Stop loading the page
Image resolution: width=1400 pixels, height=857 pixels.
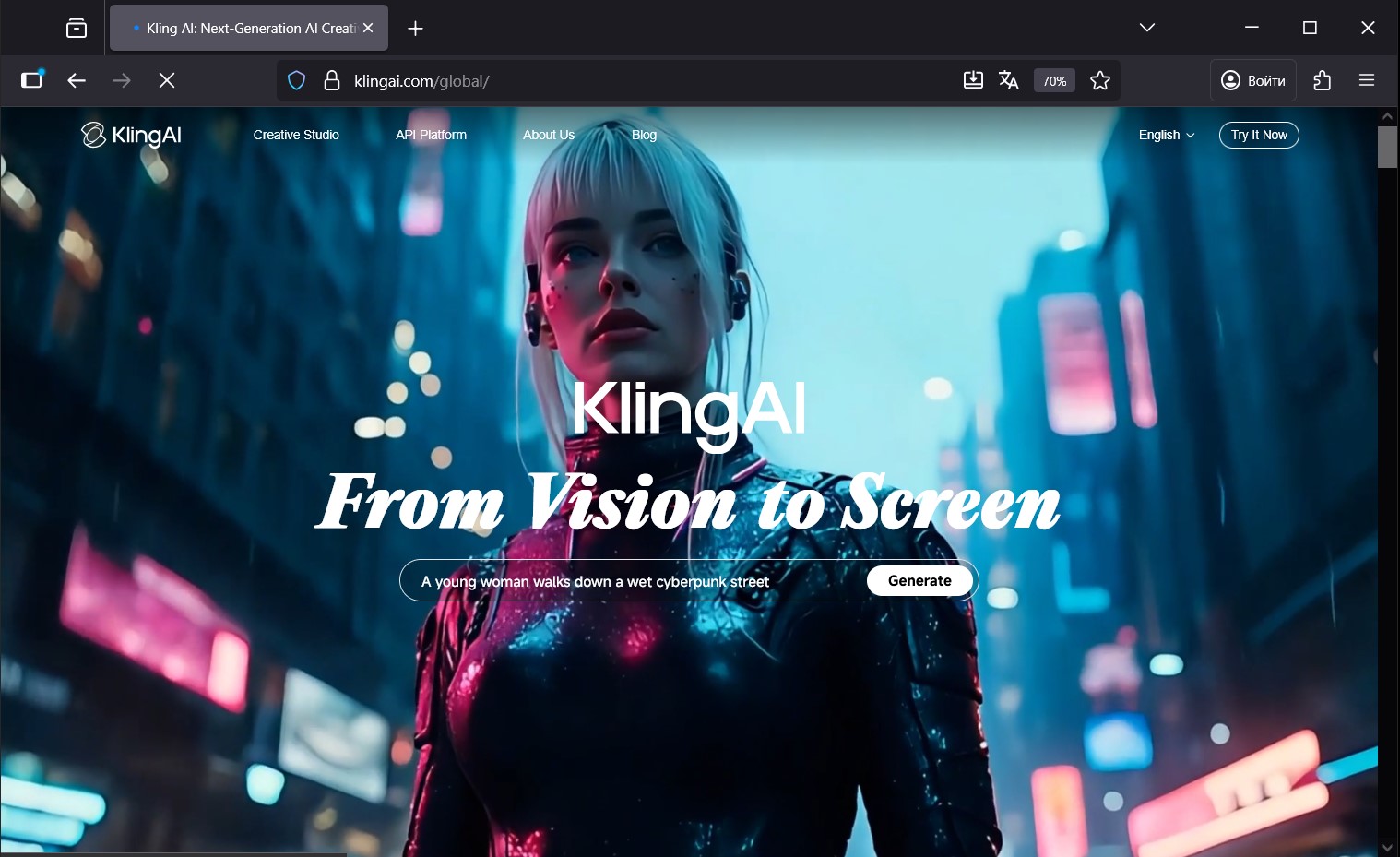point(167,80)
